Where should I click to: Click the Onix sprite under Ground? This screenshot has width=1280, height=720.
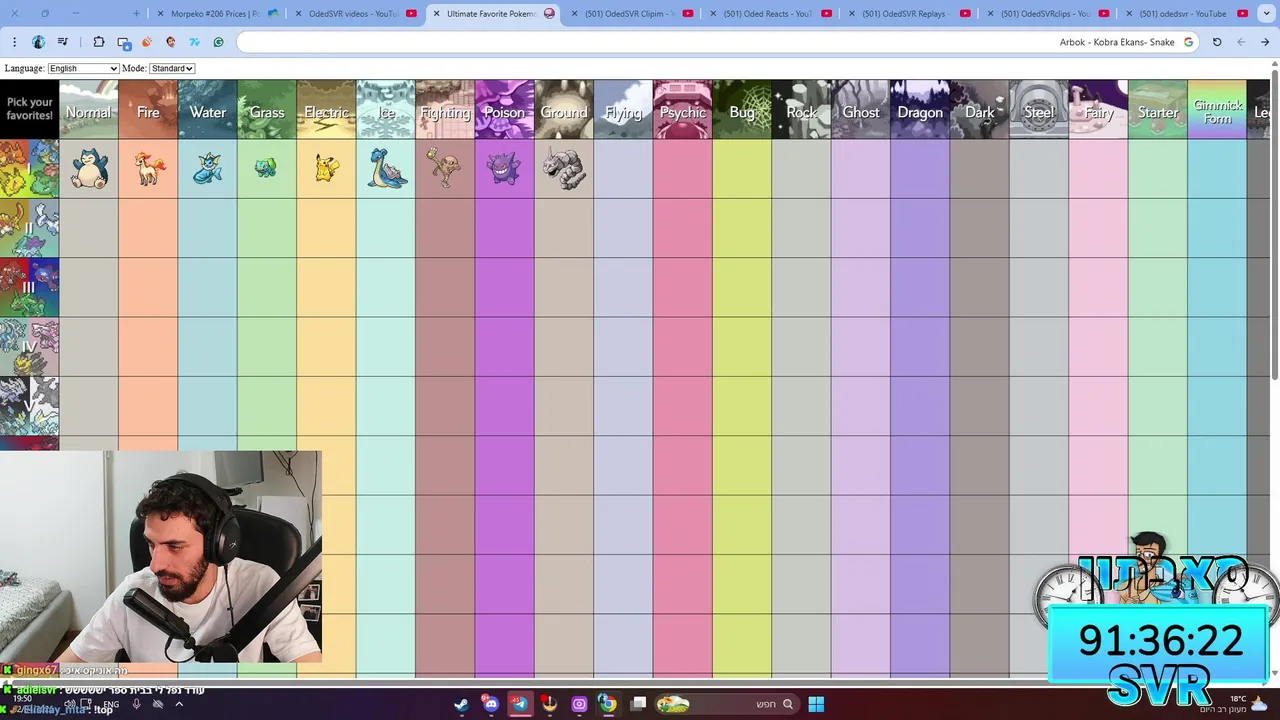pos(564,168)
